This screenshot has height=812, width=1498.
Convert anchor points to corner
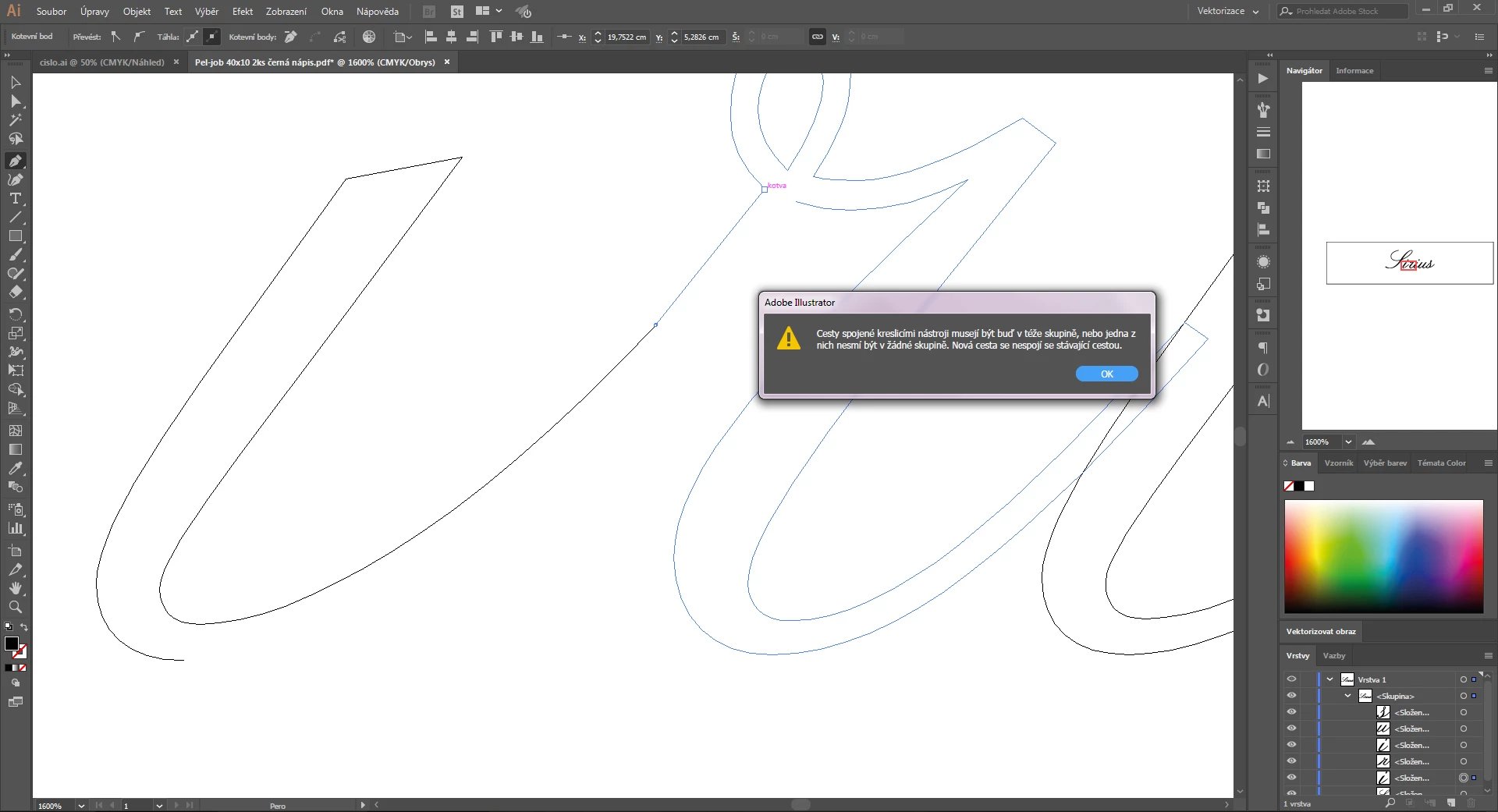[116, 37]
